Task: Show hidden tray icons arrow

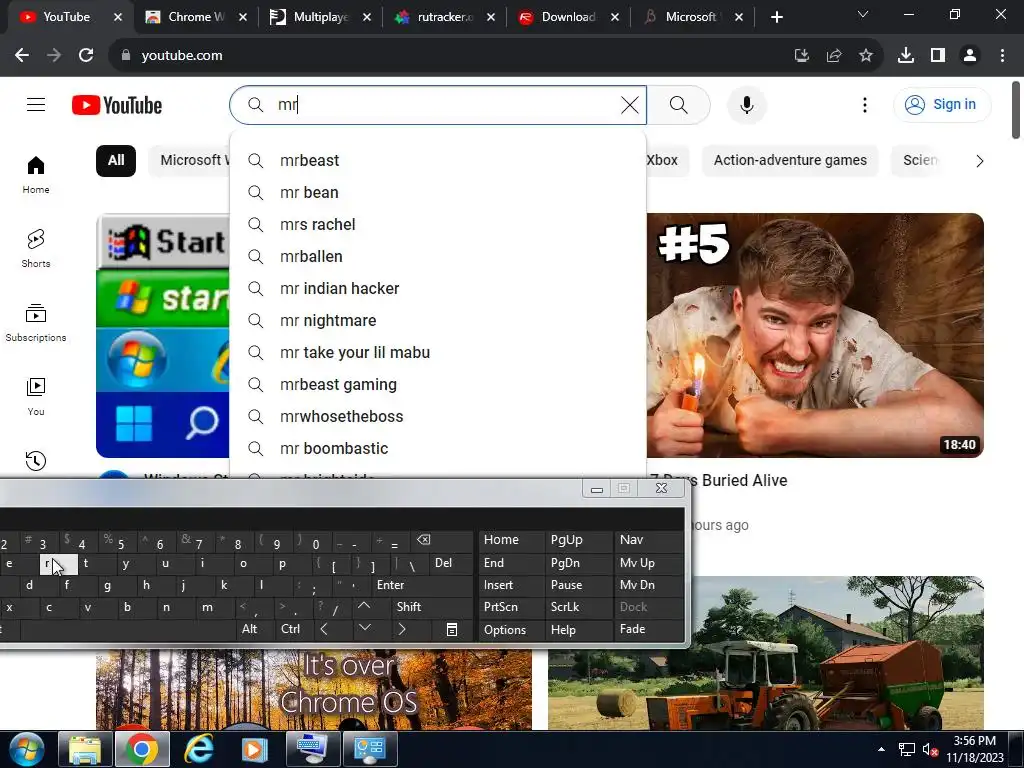Action: [882, 750]
